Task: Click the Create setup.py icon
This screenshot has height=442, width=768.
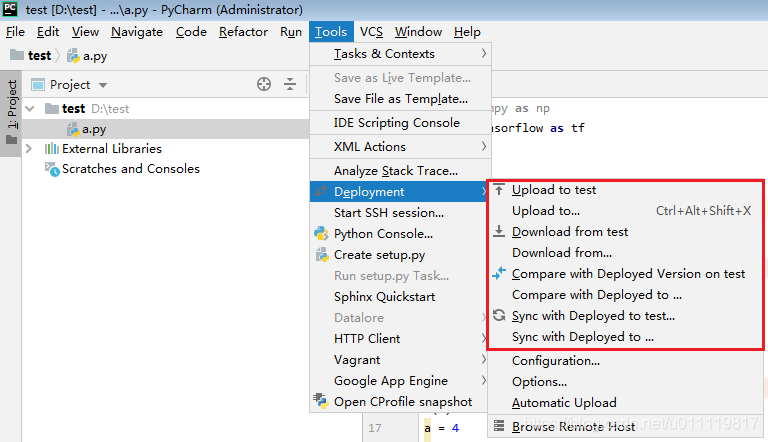Action: 321,254
